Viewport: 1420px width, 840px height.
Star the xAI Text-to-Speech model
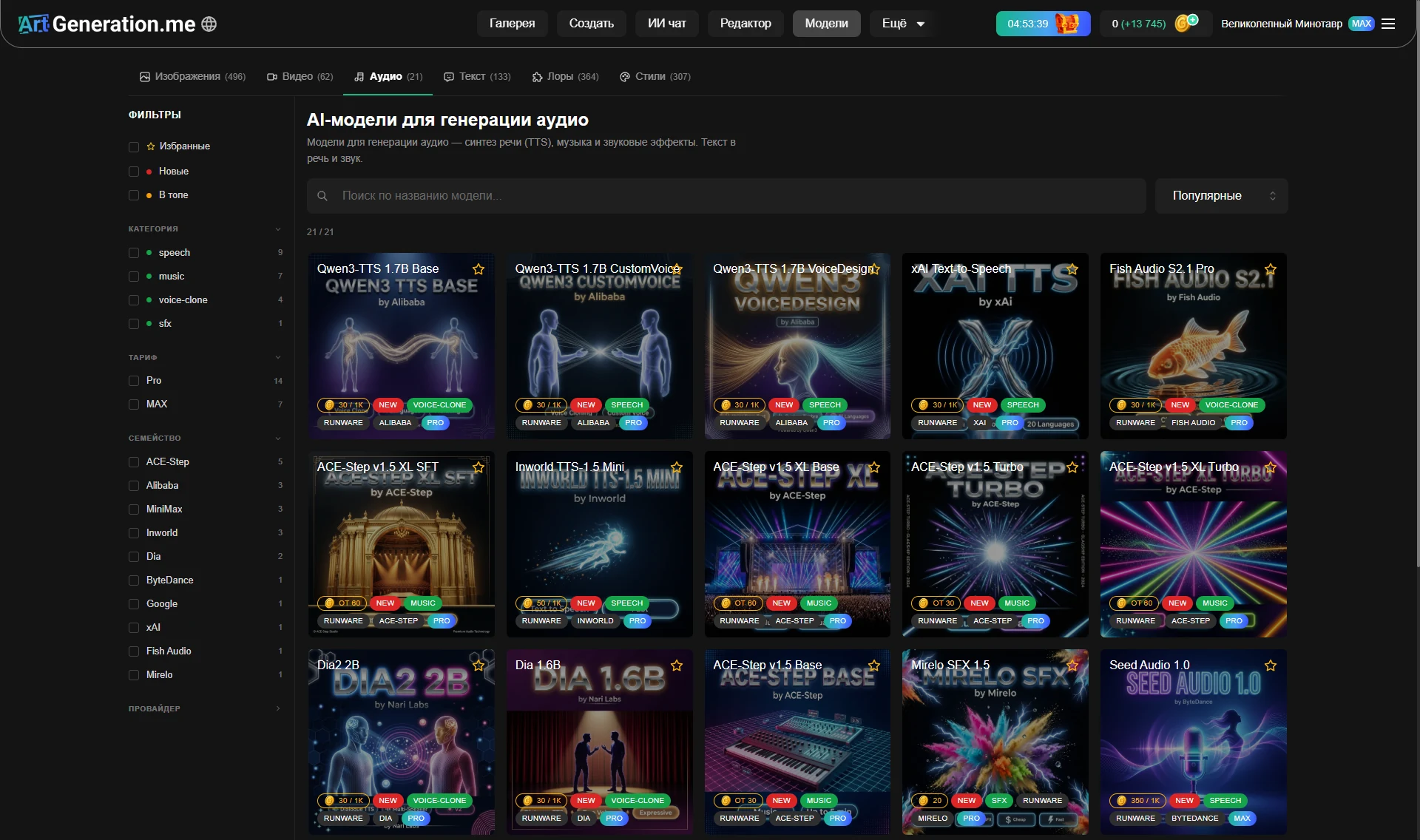click(x=1072, y=269)
